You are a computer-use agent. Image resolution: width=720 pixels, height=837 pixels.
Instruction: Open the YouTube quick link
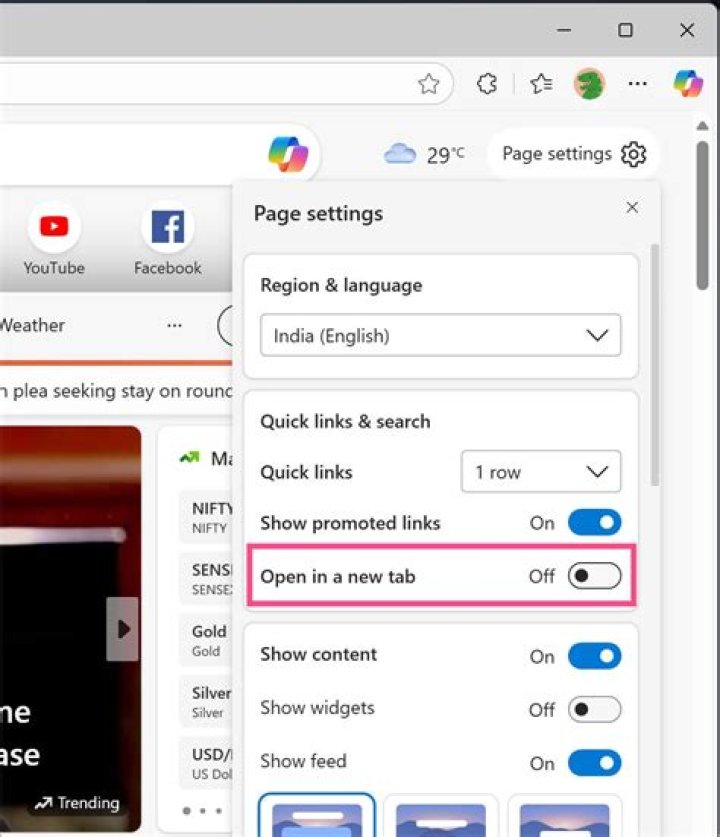(54, 239)
